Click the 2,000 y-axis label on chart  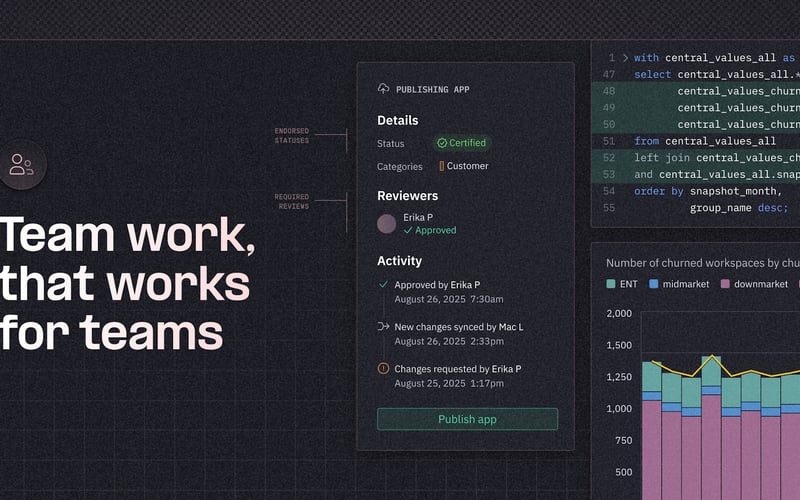click(619, 313)
